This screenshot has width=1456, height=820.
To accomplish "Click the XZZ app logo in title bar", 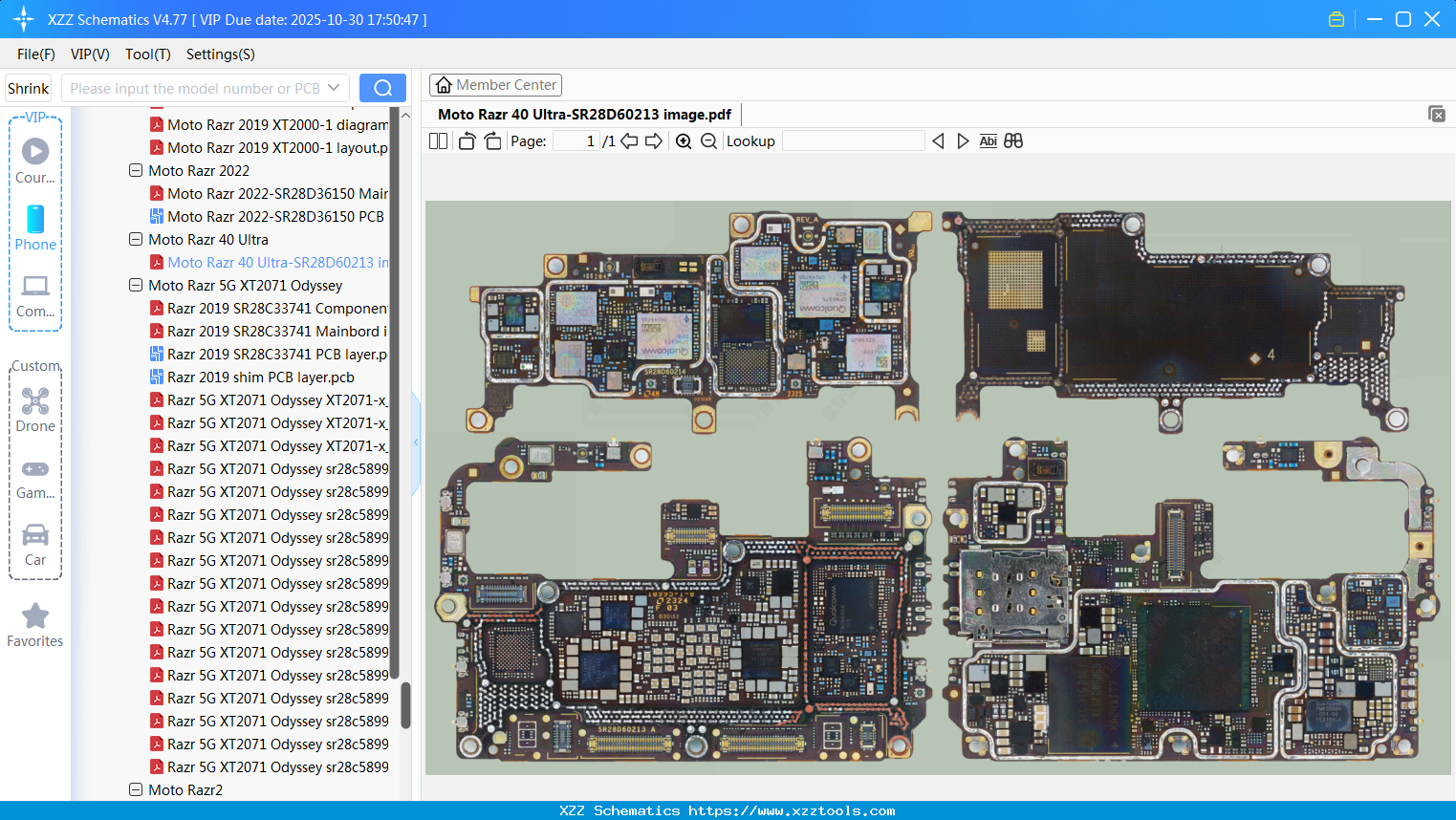I will [24, 19].
